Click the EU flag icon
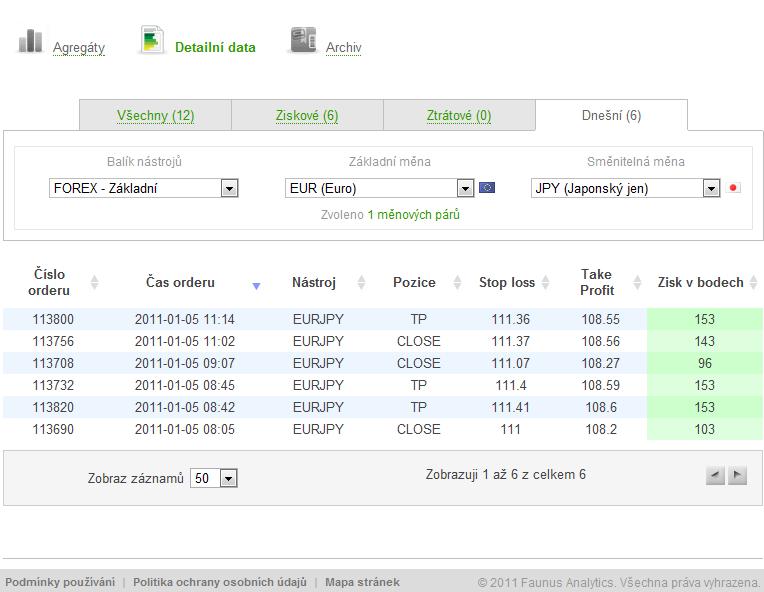Viewport: 764px width, 592px height. click(x=487, y=188)
